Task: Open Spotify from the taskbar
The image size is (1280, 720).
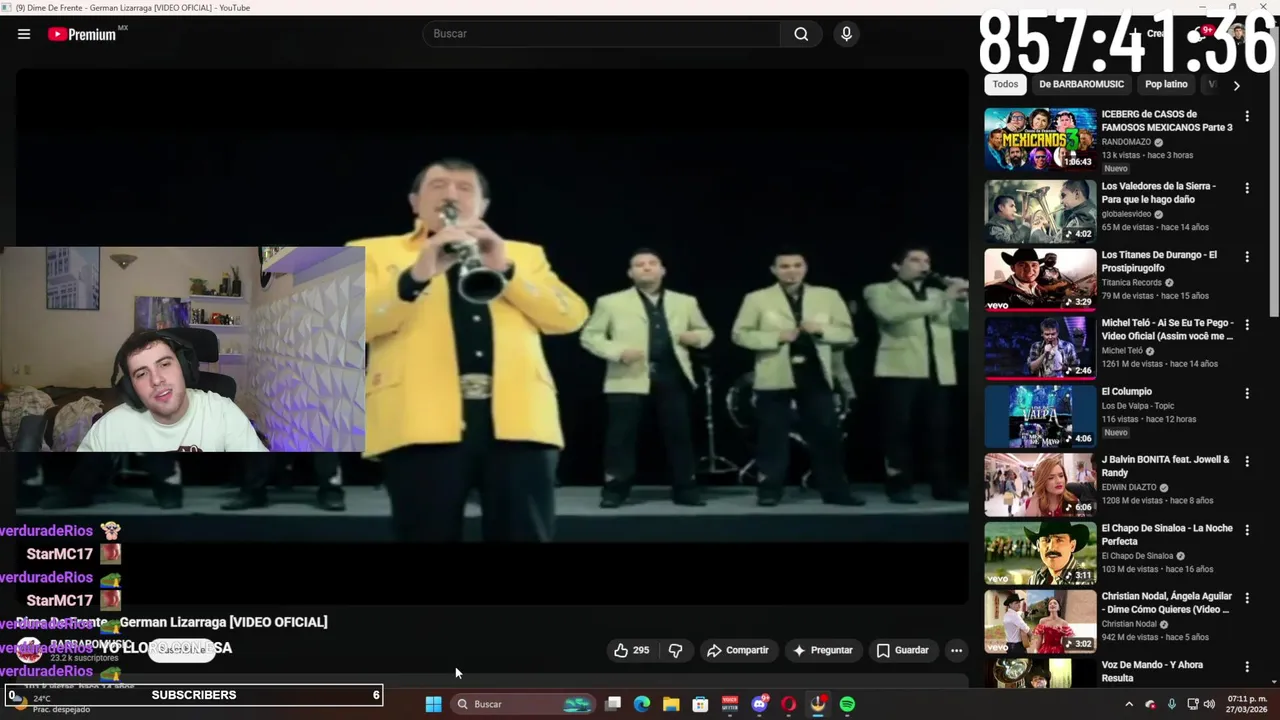Action: pos(847,704)
